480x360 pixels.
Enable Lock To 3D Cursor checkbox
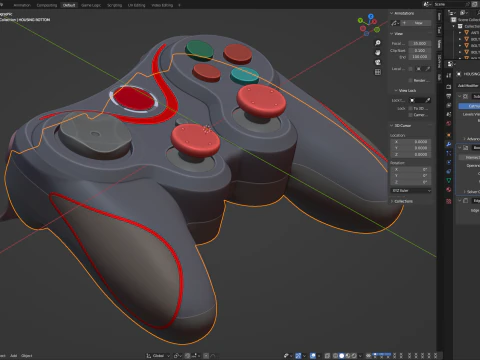coord(411,108)
